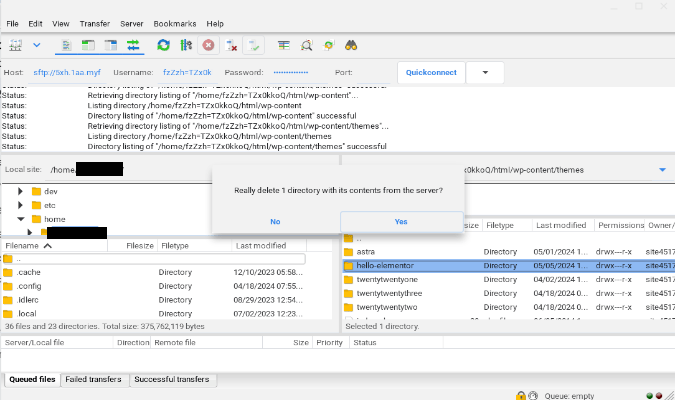This screenshot has width=675, height=400.
Task: Toggle message log display icon
Action: click(x=66, y=45)
